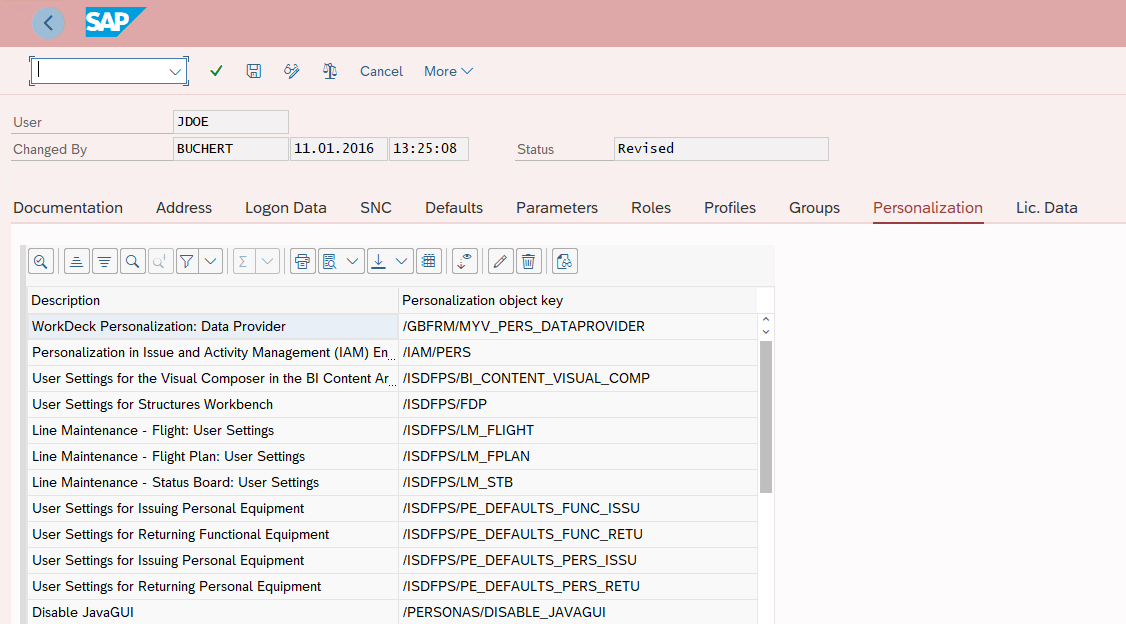Sort descending in the table toolbar
1126x624 pixels.
pyautogui.click(x=104, y=261)
